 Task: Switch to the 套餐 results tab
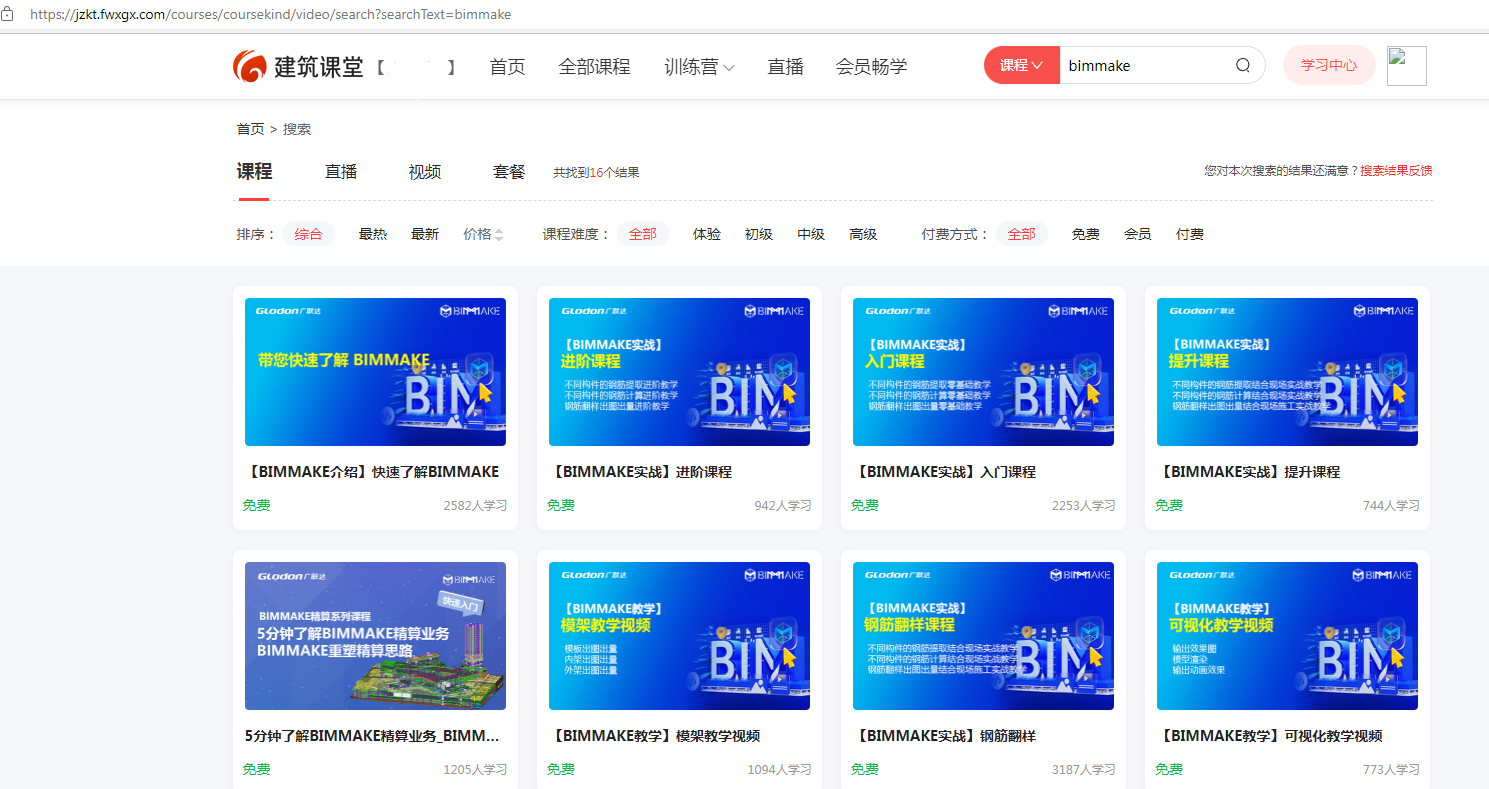(509, 172)
